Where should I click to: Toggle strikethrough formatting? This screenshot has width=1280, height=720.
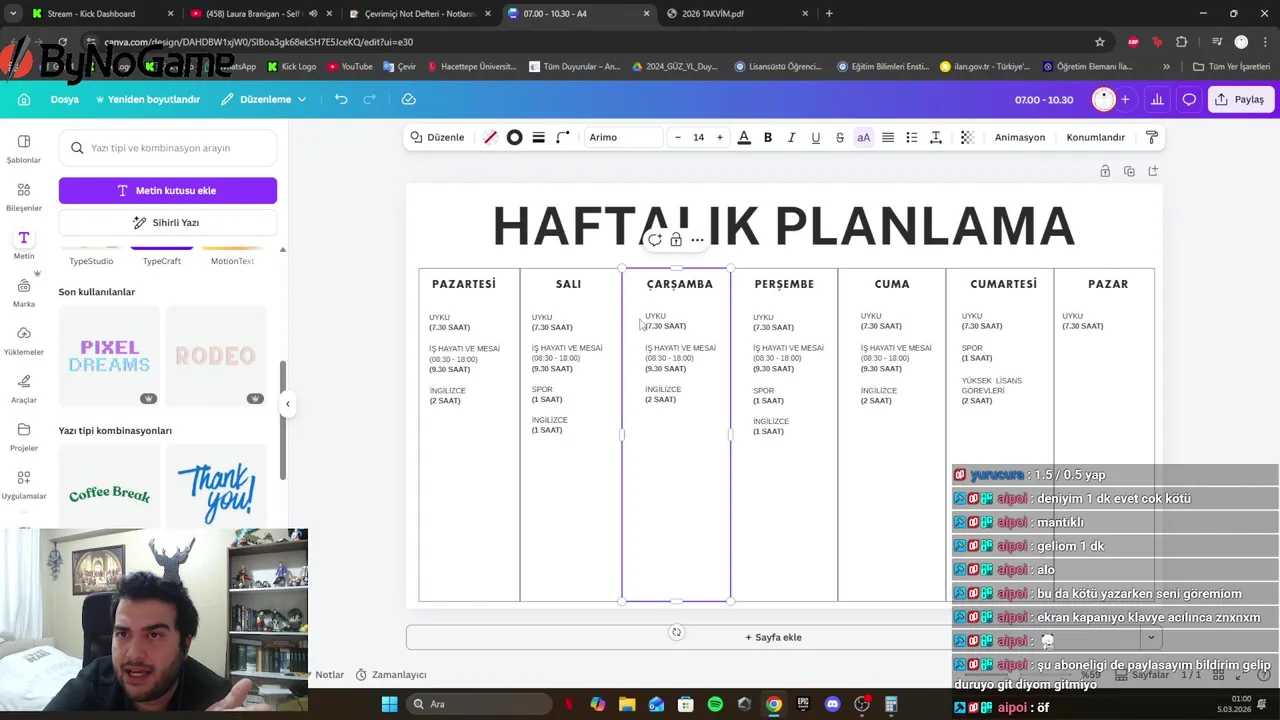[840, 137]
